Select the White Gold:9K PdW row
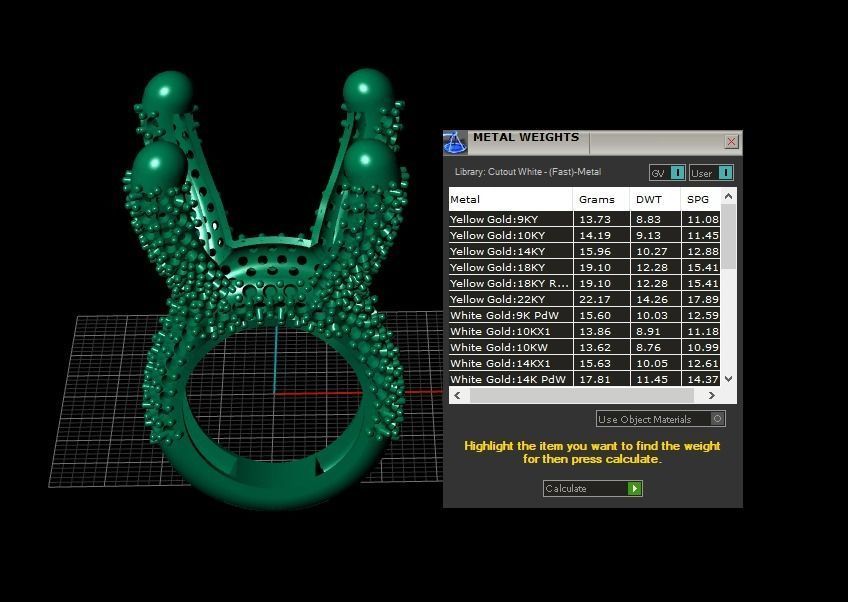The width and height of the screenshot is (848, 602). tap(584, 315)
